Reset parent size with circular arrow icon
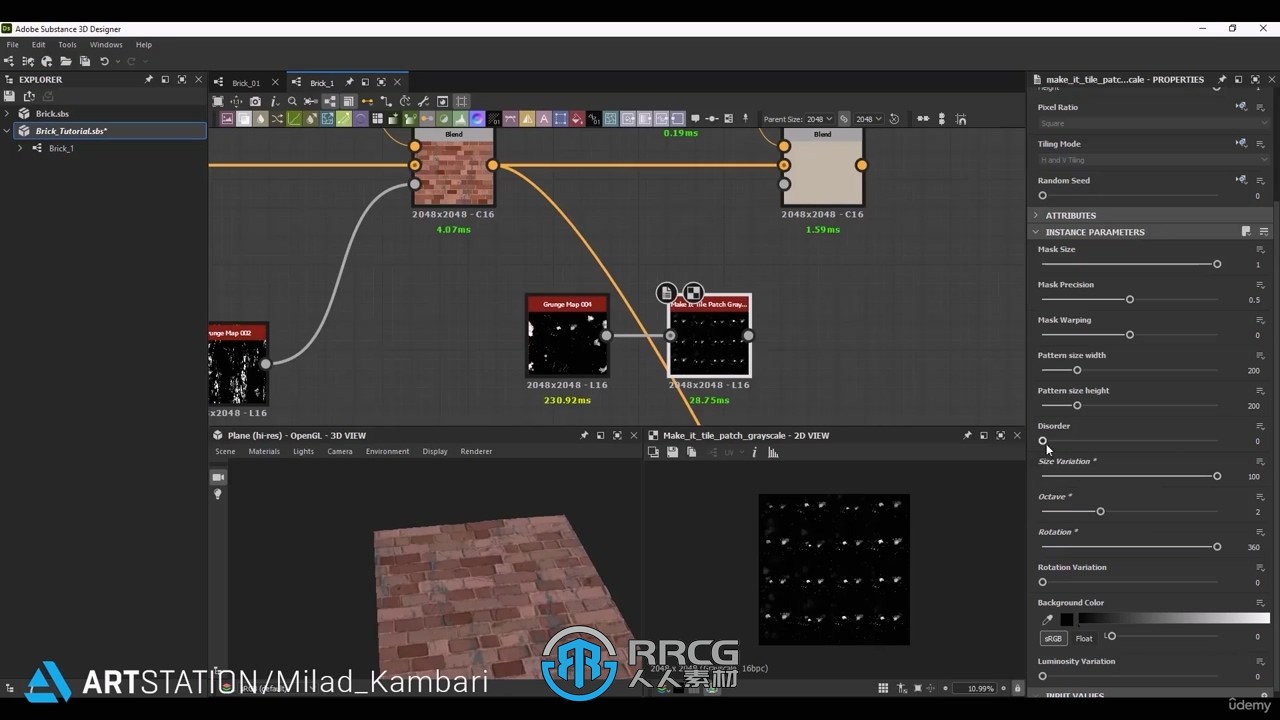The image size is (1280, 720). point(894,119)
